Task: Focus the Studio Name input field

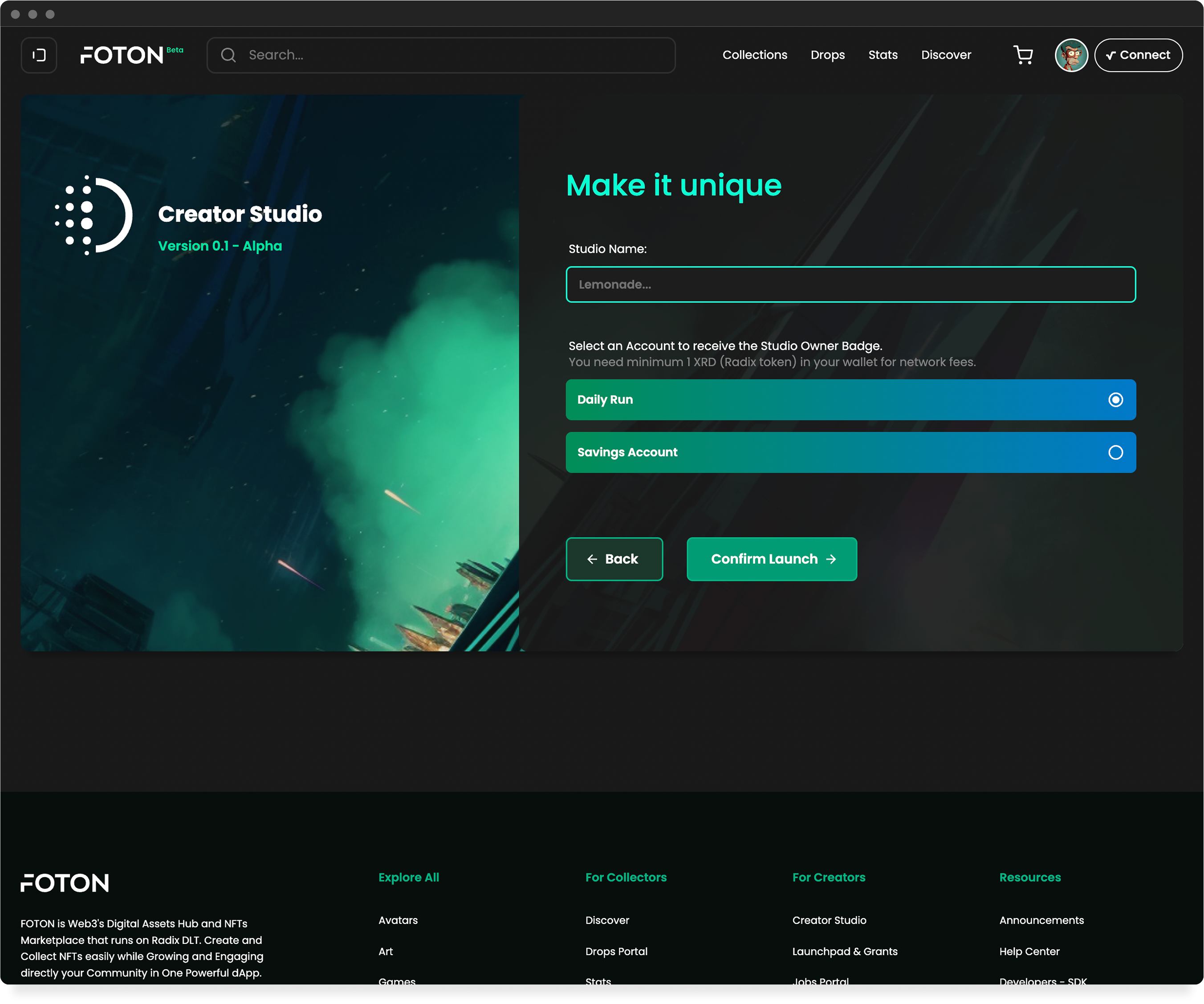Action: [850, 285]
